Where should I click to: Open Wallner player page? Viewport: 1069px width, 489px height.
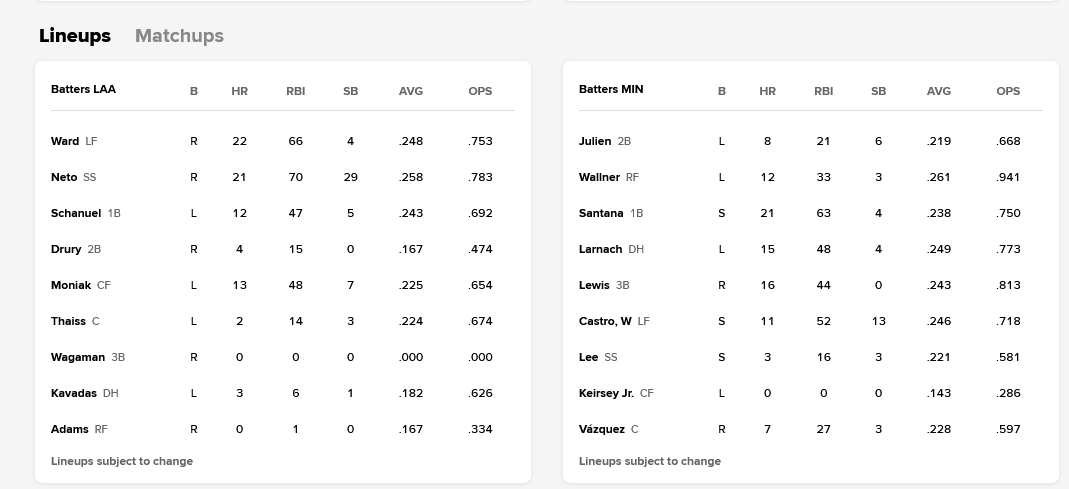click(x=599, y=177)
